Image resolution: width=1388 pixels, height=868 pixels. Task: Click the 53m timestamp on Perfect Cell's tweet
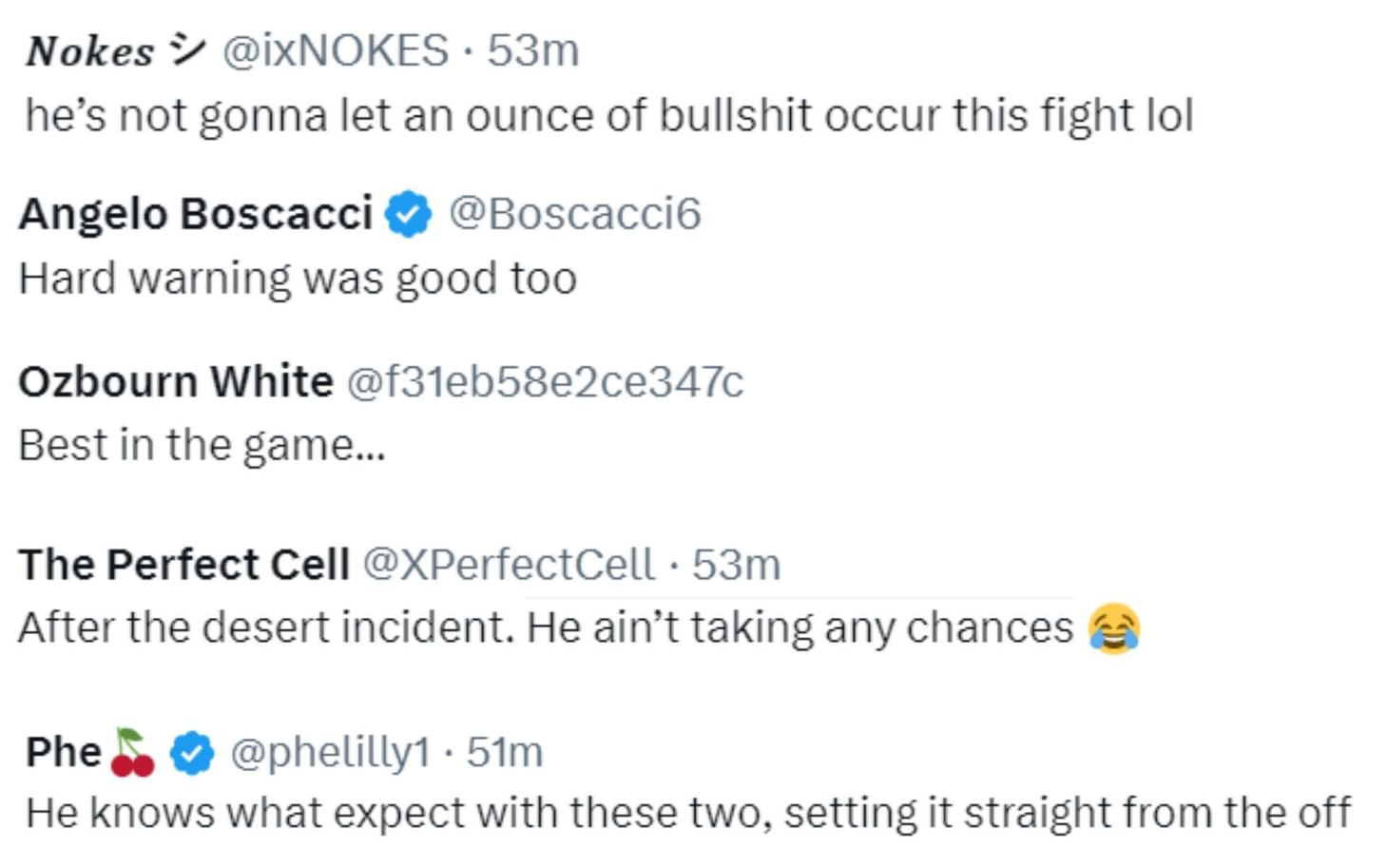tap(736, 565)
